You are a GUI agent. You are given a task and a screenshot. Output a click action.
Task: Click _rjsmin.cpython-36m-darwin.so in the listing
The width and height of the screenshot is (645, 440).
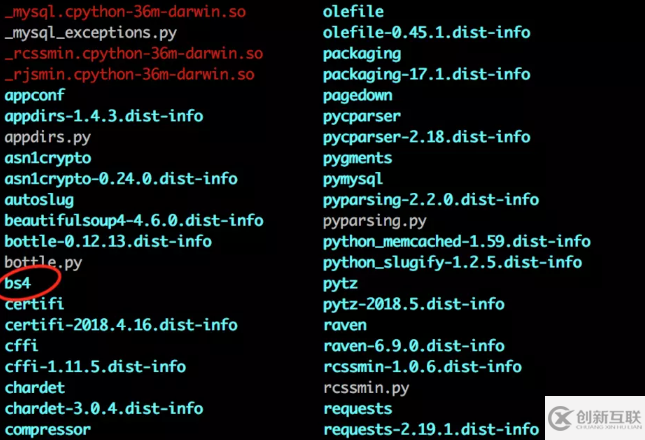tap(129, 74)
